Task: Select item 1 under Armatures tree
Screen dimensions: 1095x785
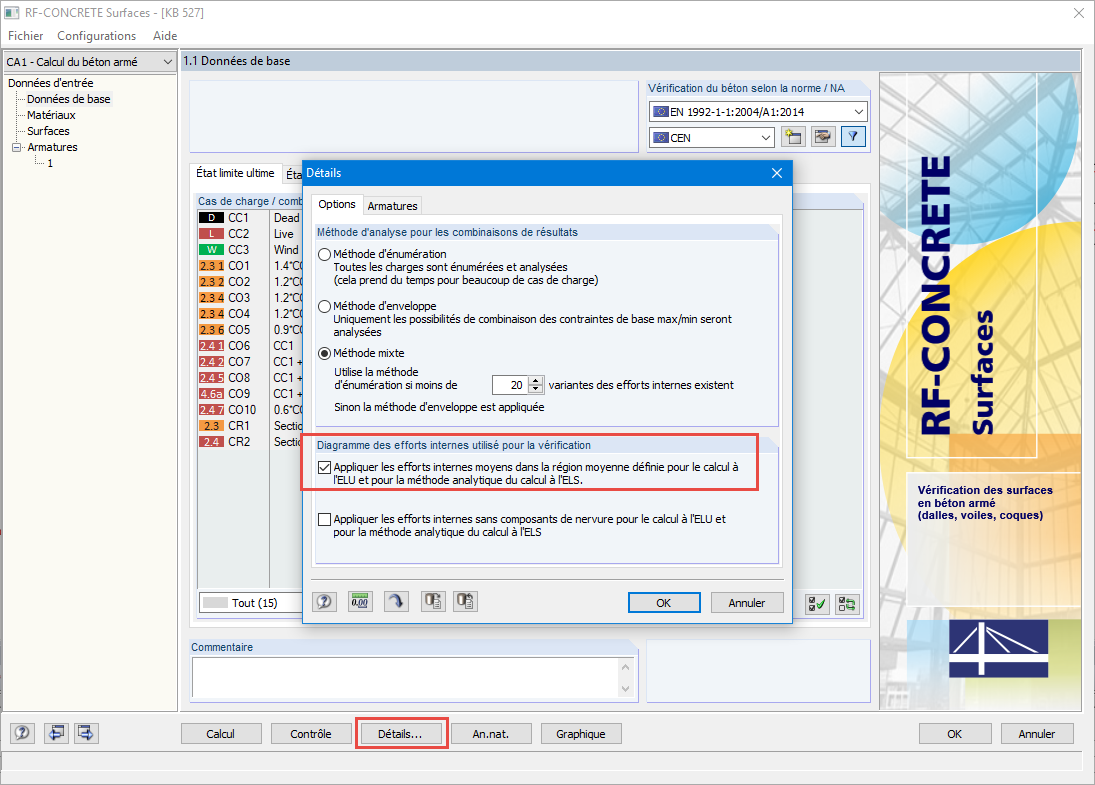Action: pyautogui.click(x=50, y=163)
